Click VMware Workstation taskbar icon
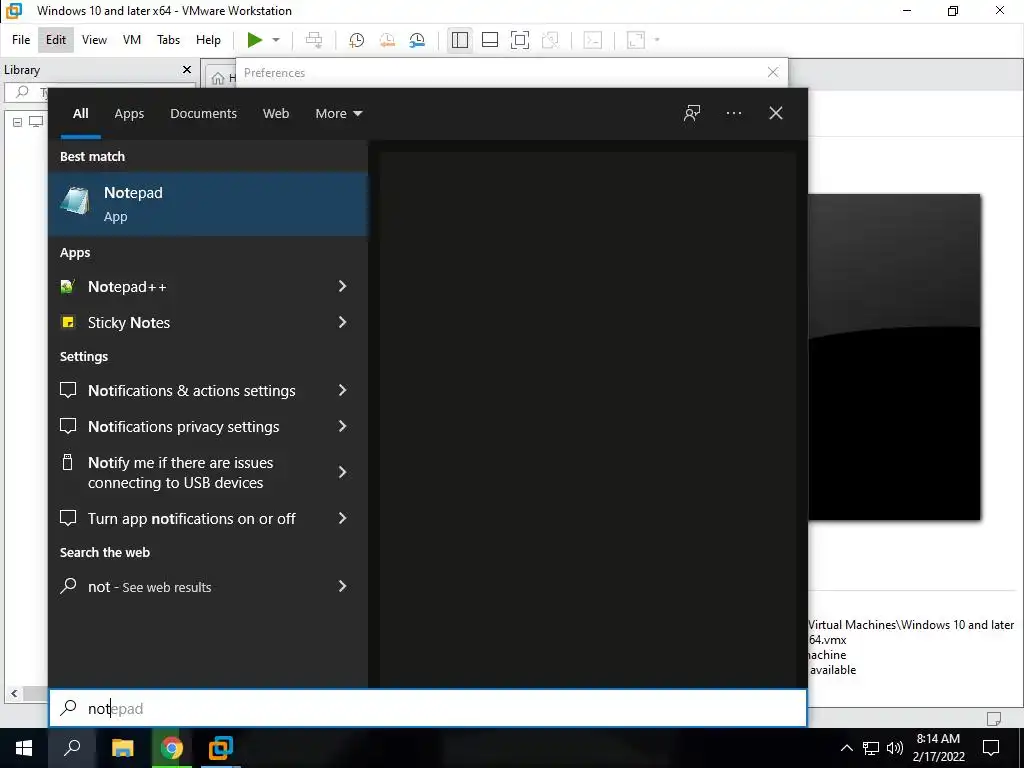1024x768 pixels. (x=221, y=748)
